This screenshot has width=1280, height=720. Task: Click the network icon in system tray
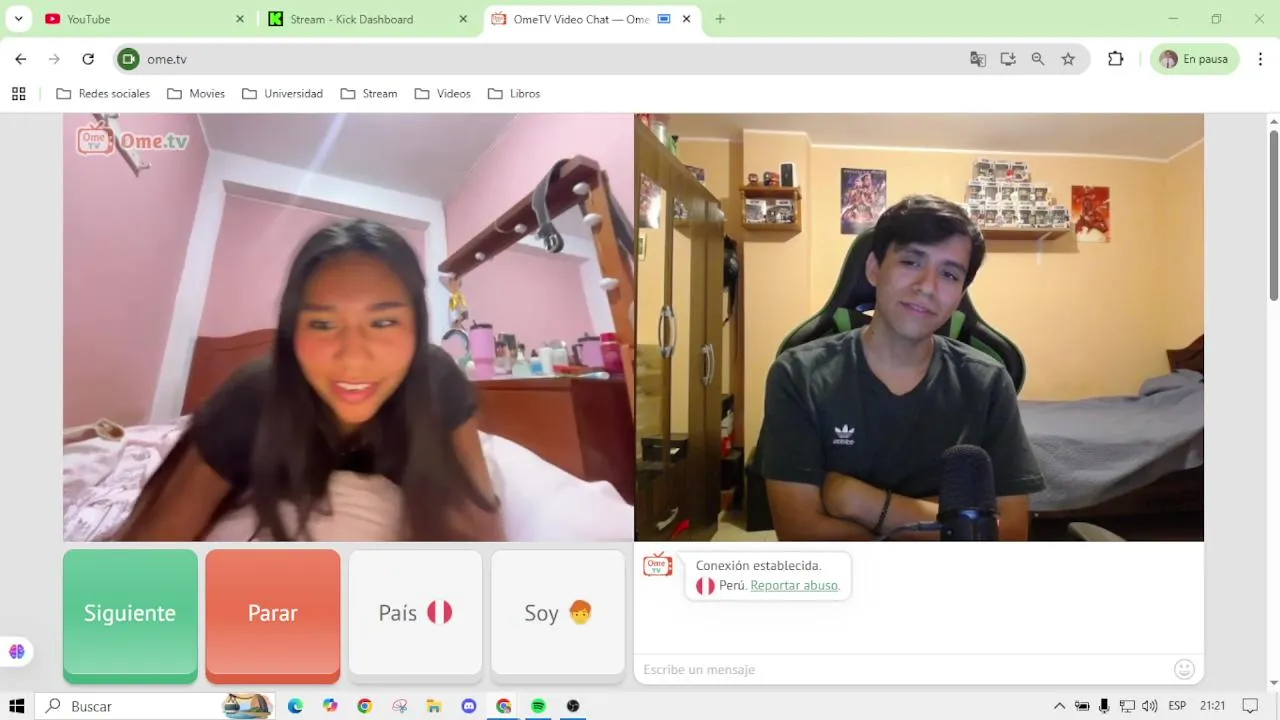click(1127, 706)
